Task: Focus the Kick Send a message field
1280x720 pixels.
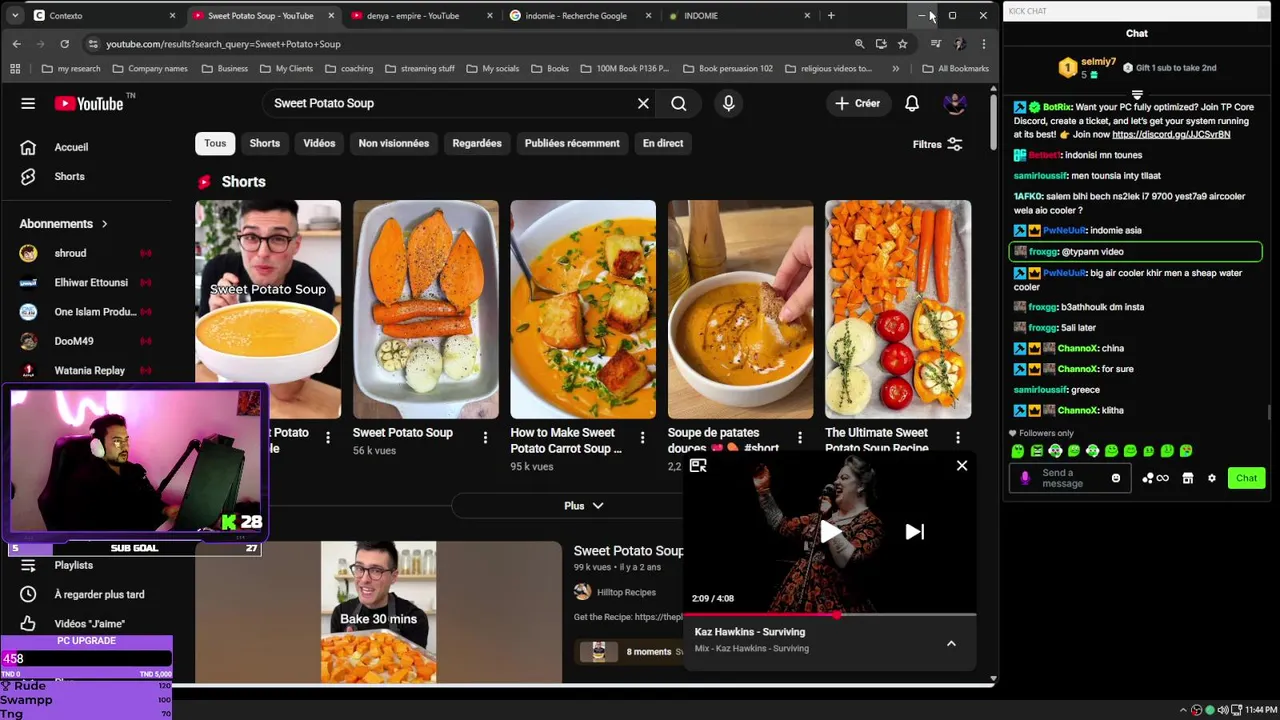Action: tap(1070, 478)
